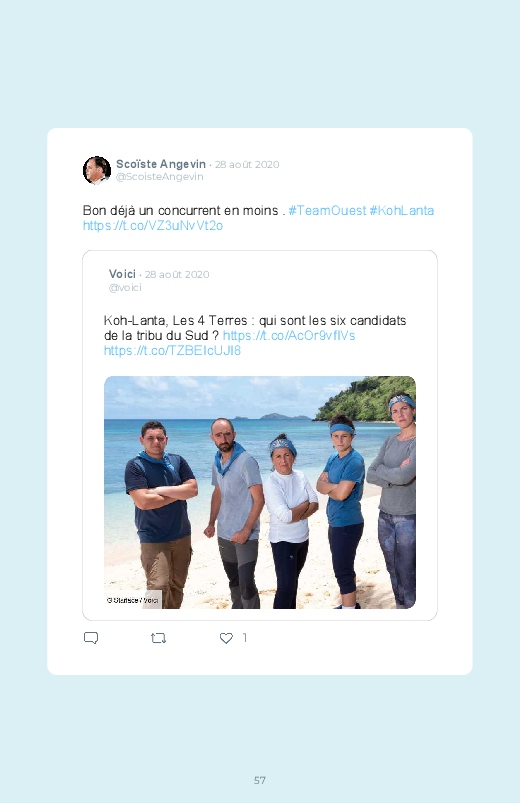This screenshot has width=520, height=803.
Task: Like the tweet with heart icon
Action: pyautogui.click(x=226, y=638)
